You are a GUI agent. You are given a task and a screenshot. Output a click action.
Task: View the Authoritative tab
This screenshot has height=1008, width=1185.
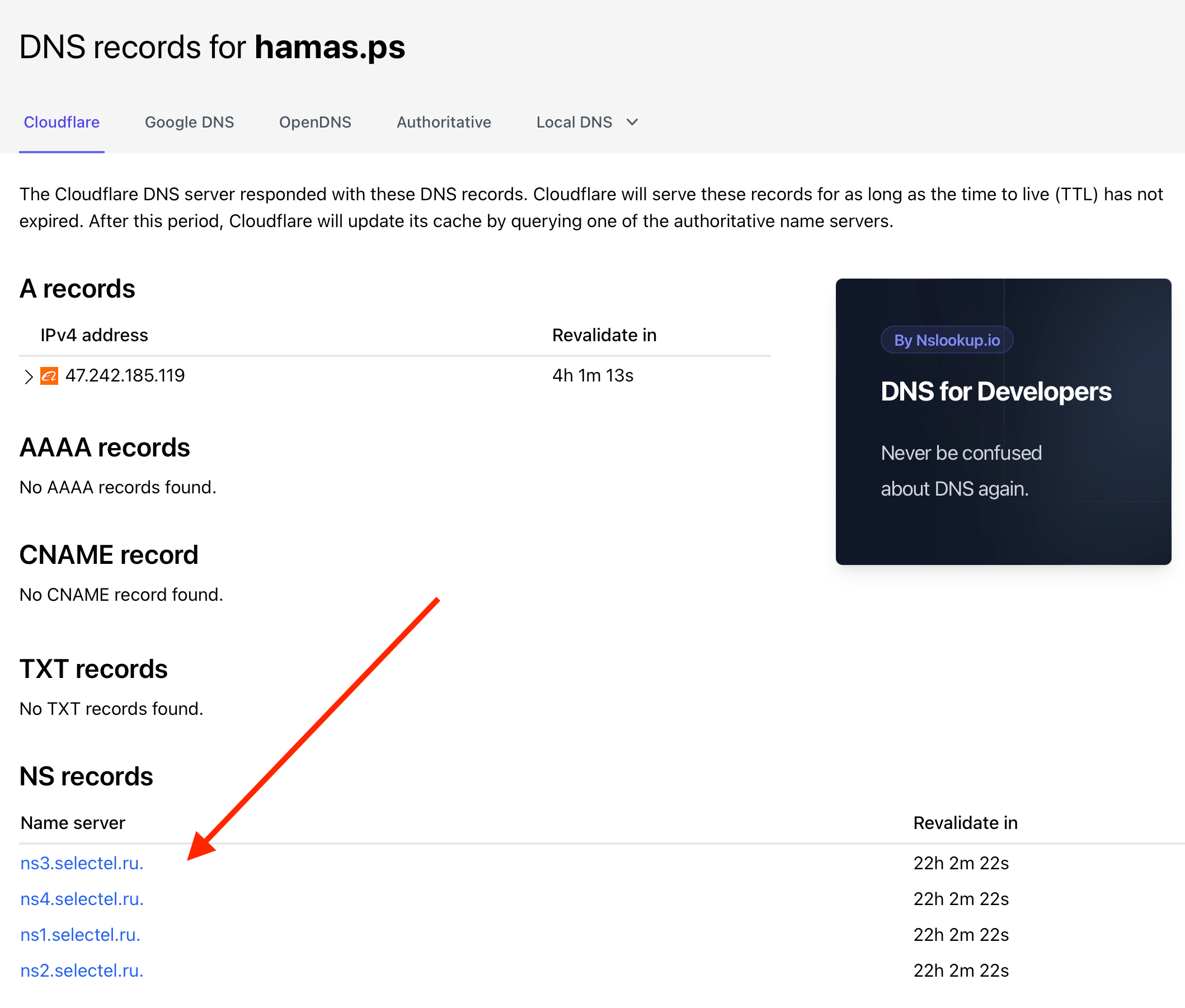pyautogui.click(x=444, y=123)
